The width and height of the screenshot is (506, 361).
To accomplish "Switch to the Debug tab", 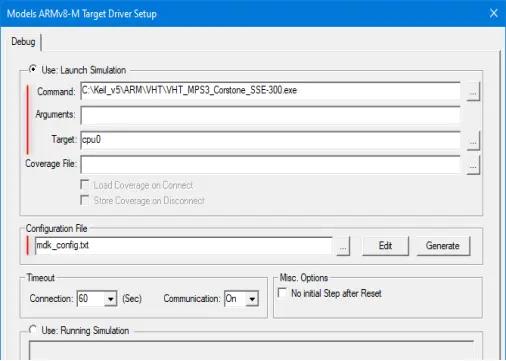I will point(23,42).
